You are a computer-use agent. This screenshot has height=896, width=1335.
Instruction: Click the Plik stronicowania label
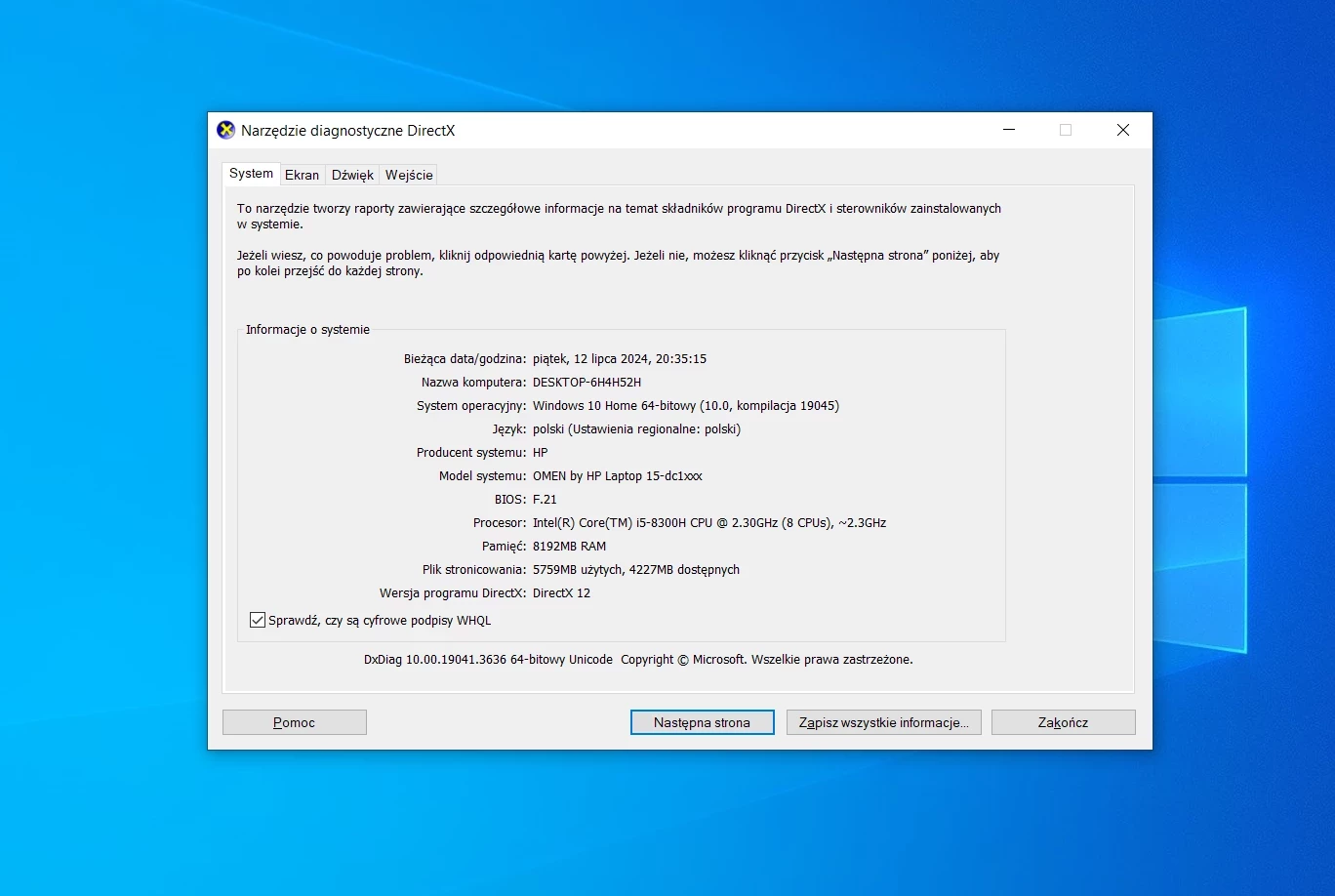tap(474, 569)
